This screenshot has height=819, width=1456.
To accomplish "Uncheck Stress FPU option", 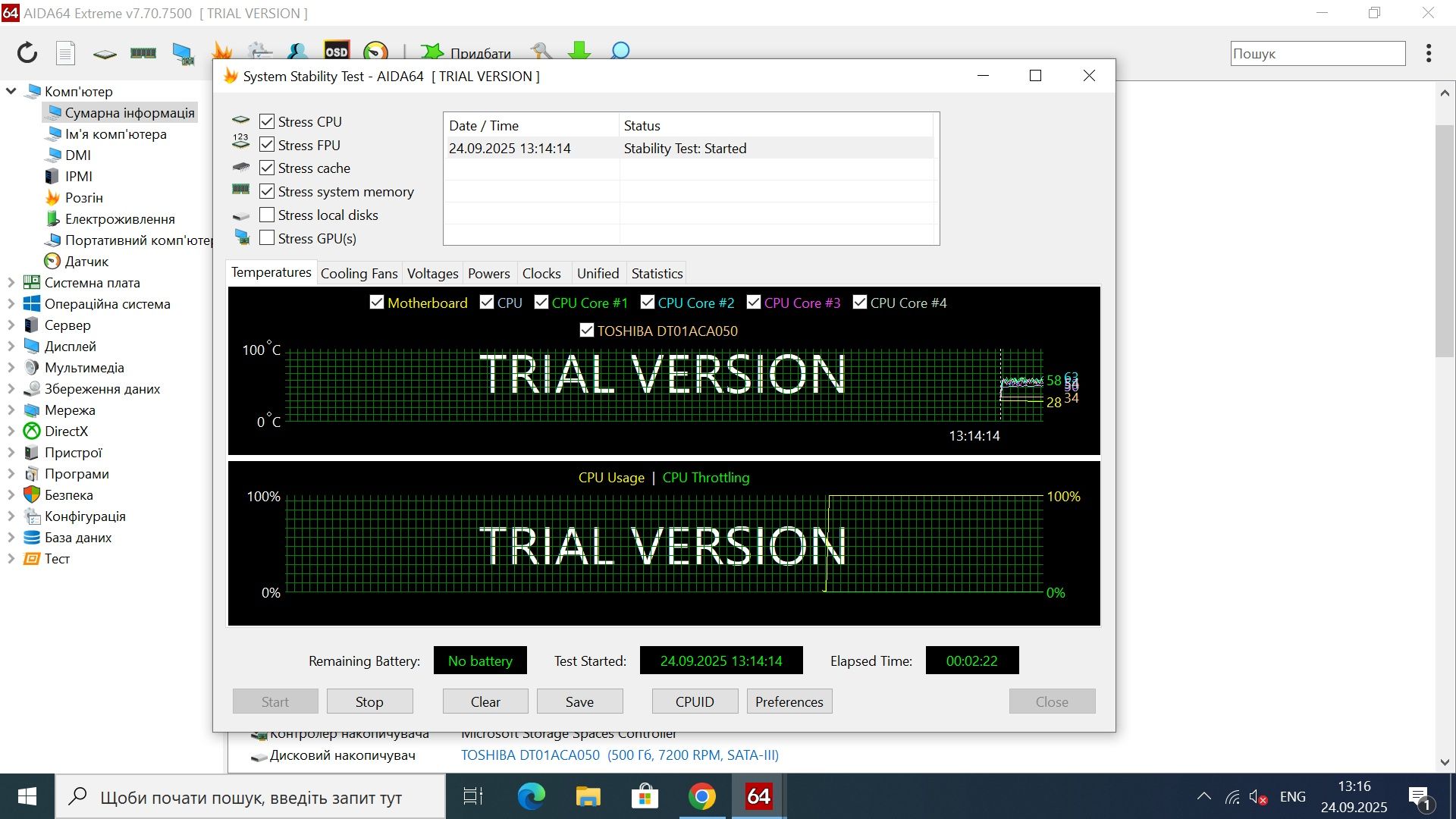I will point(267,145).
